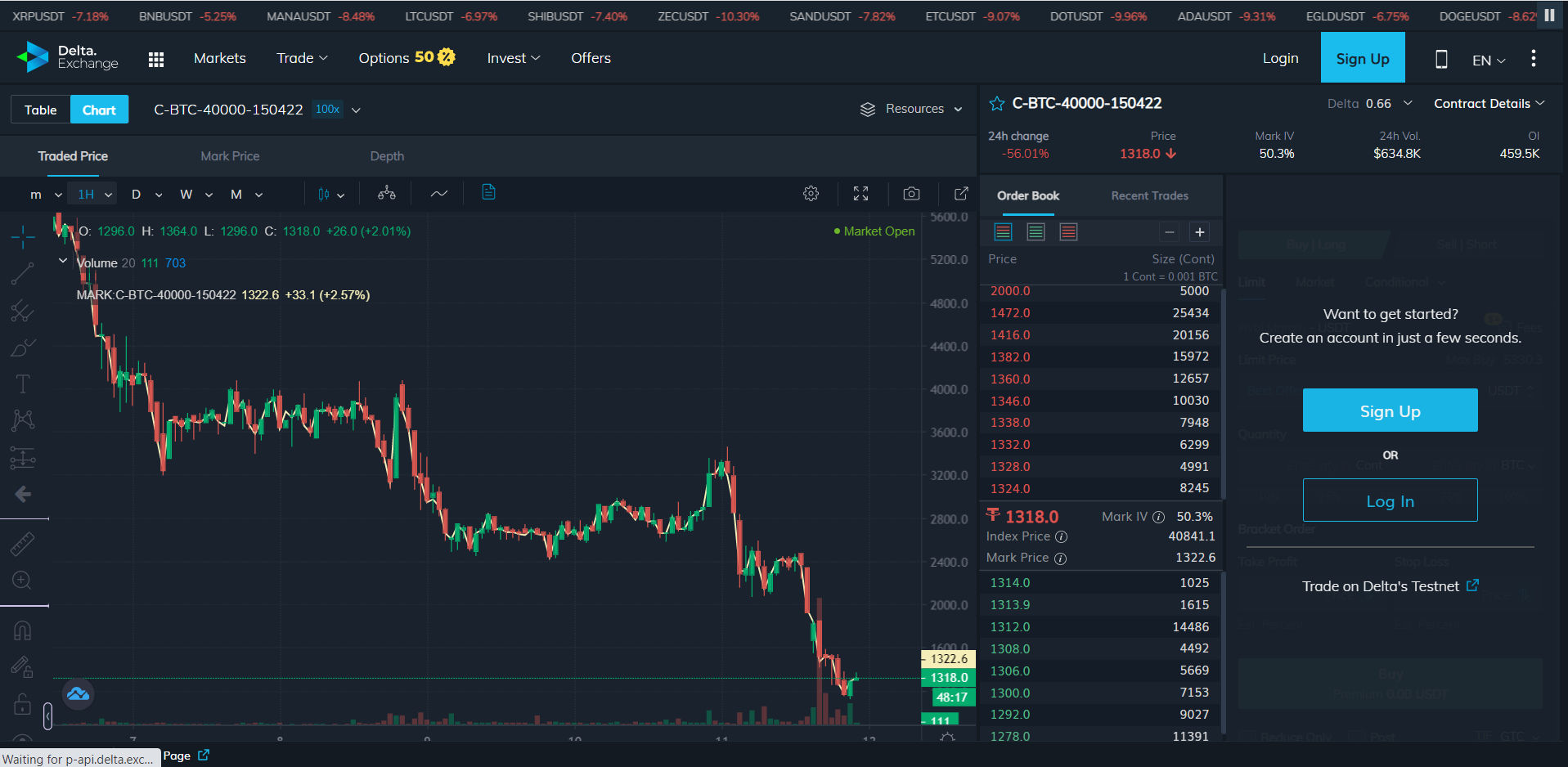Open chart settings via the gear icon
This screenshot has width=1568, height=767.
tap(811, 194)
